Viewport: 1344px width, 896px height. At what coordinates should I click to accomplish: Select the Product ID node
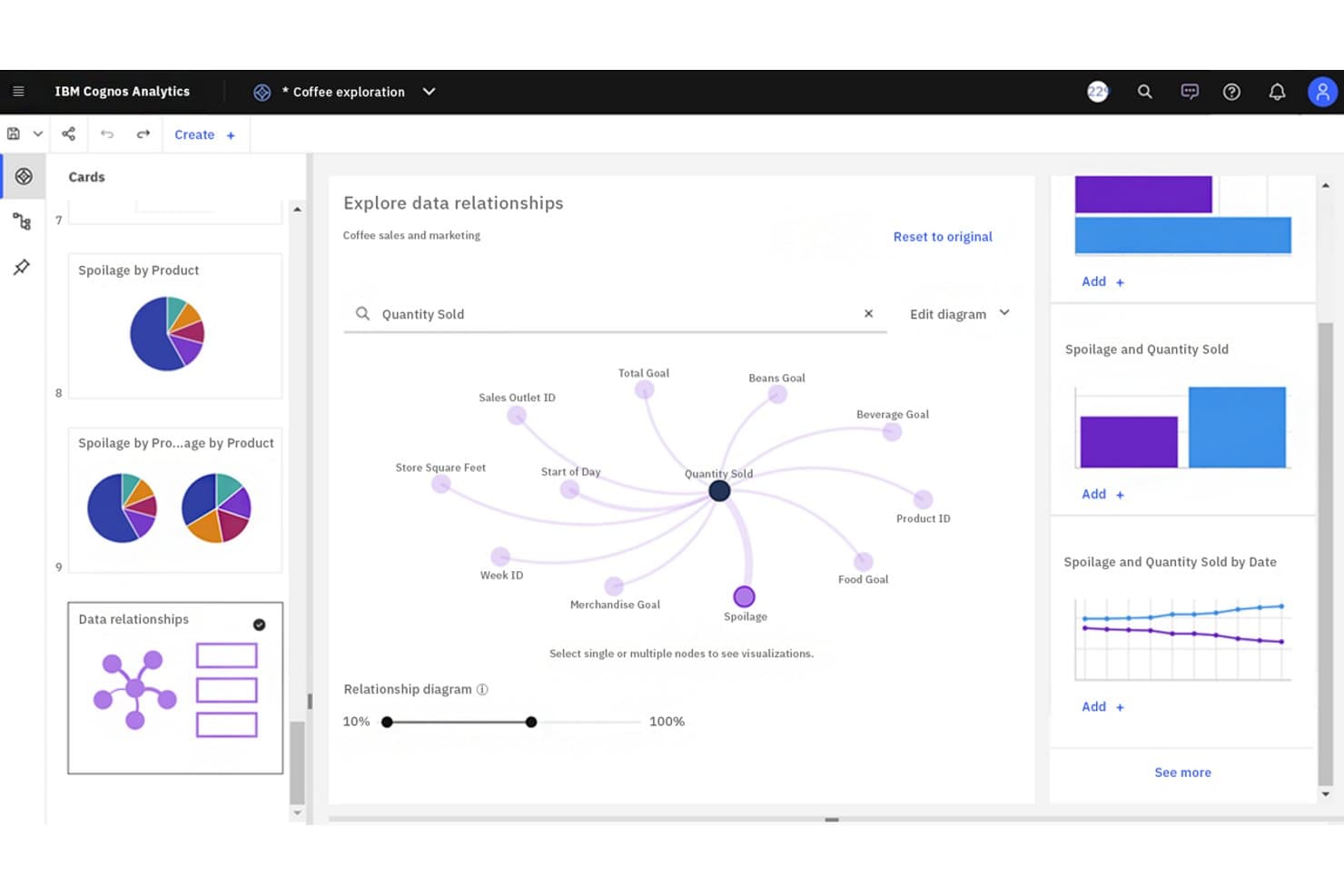coord(923,499)
